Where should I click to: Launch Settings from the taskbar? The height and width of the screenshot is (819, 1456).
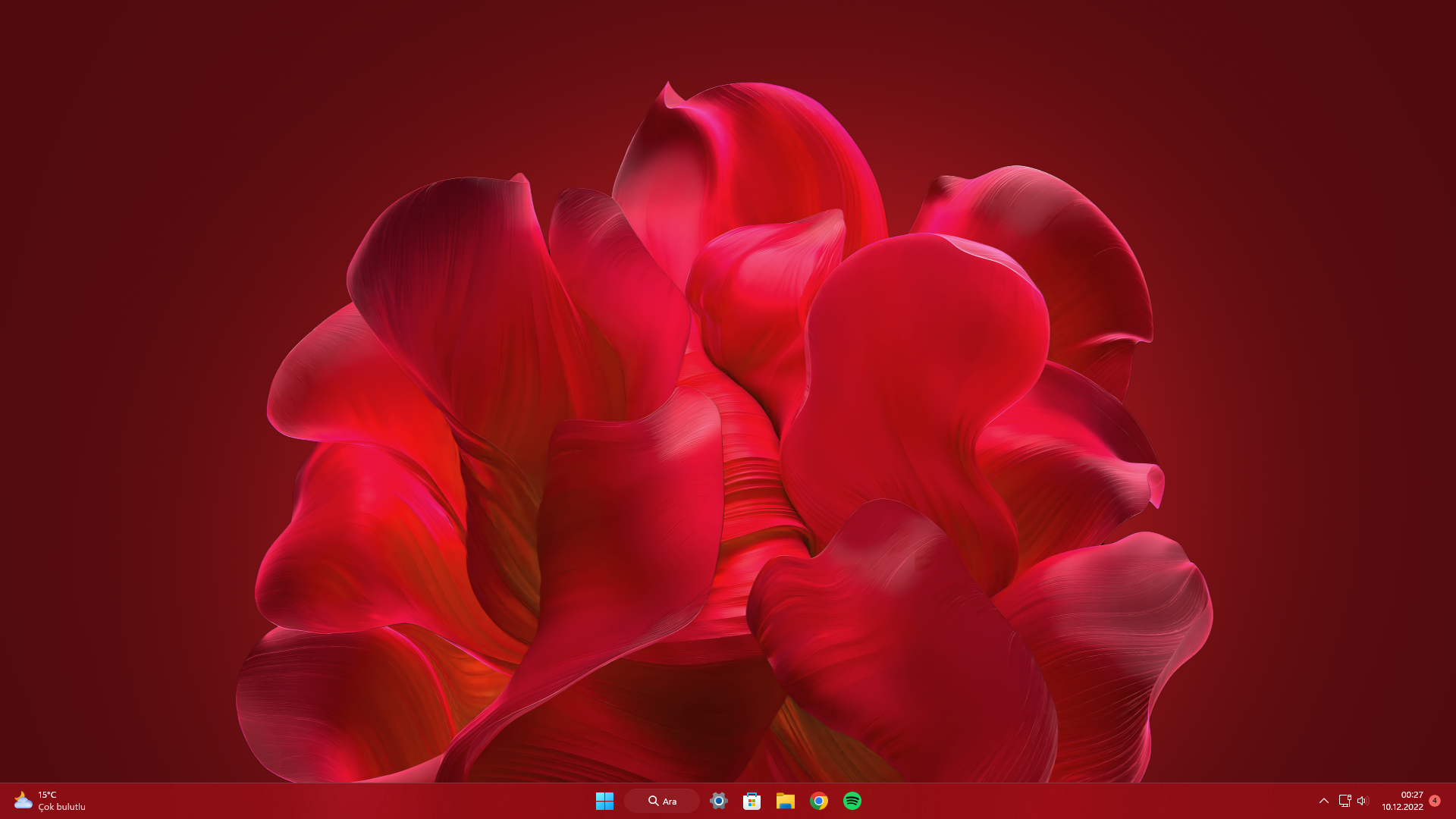pos(719,801)
